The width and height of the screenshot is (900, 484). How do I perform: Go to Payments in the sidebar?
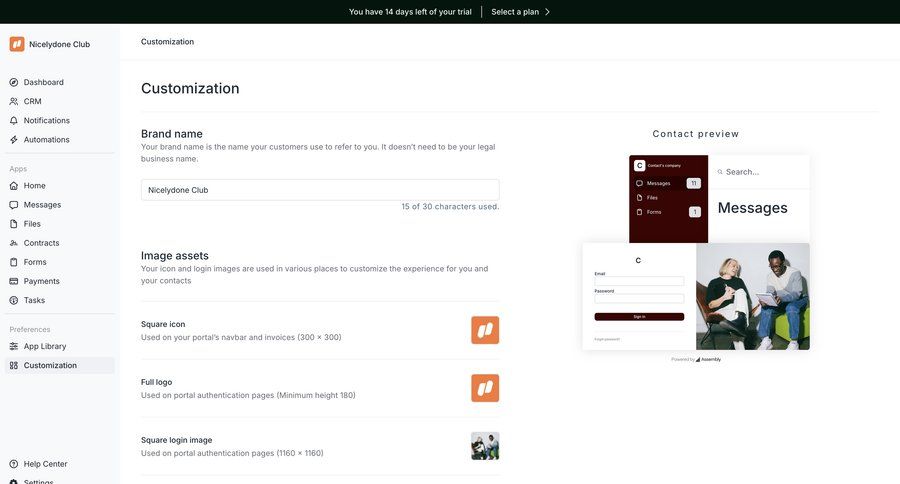(60, 281)
